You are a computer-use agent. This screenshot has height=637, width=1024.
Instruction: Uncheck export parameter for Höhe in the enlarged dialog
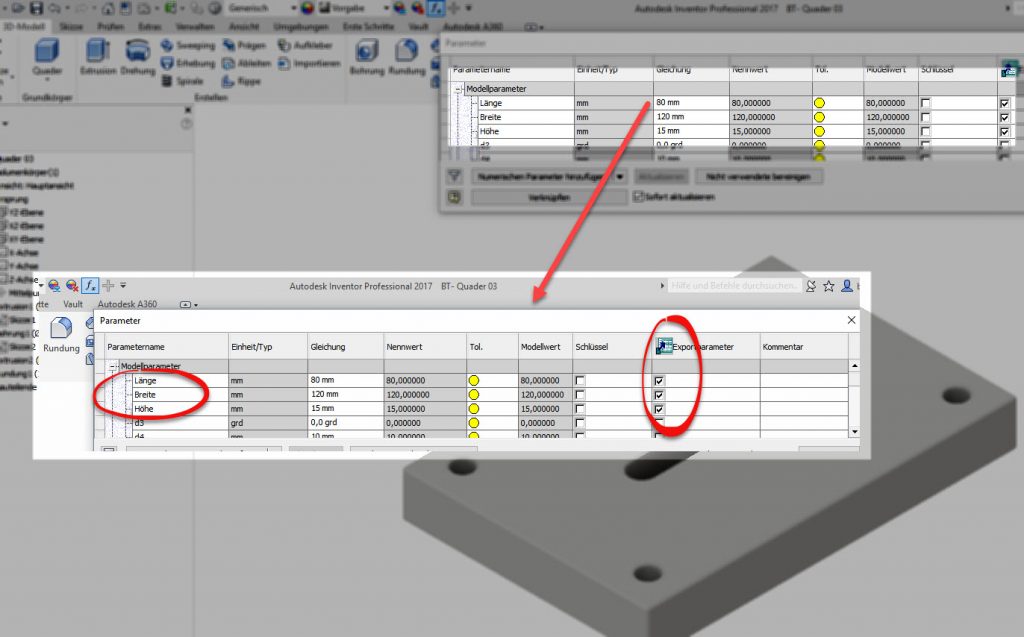(659, 410)
